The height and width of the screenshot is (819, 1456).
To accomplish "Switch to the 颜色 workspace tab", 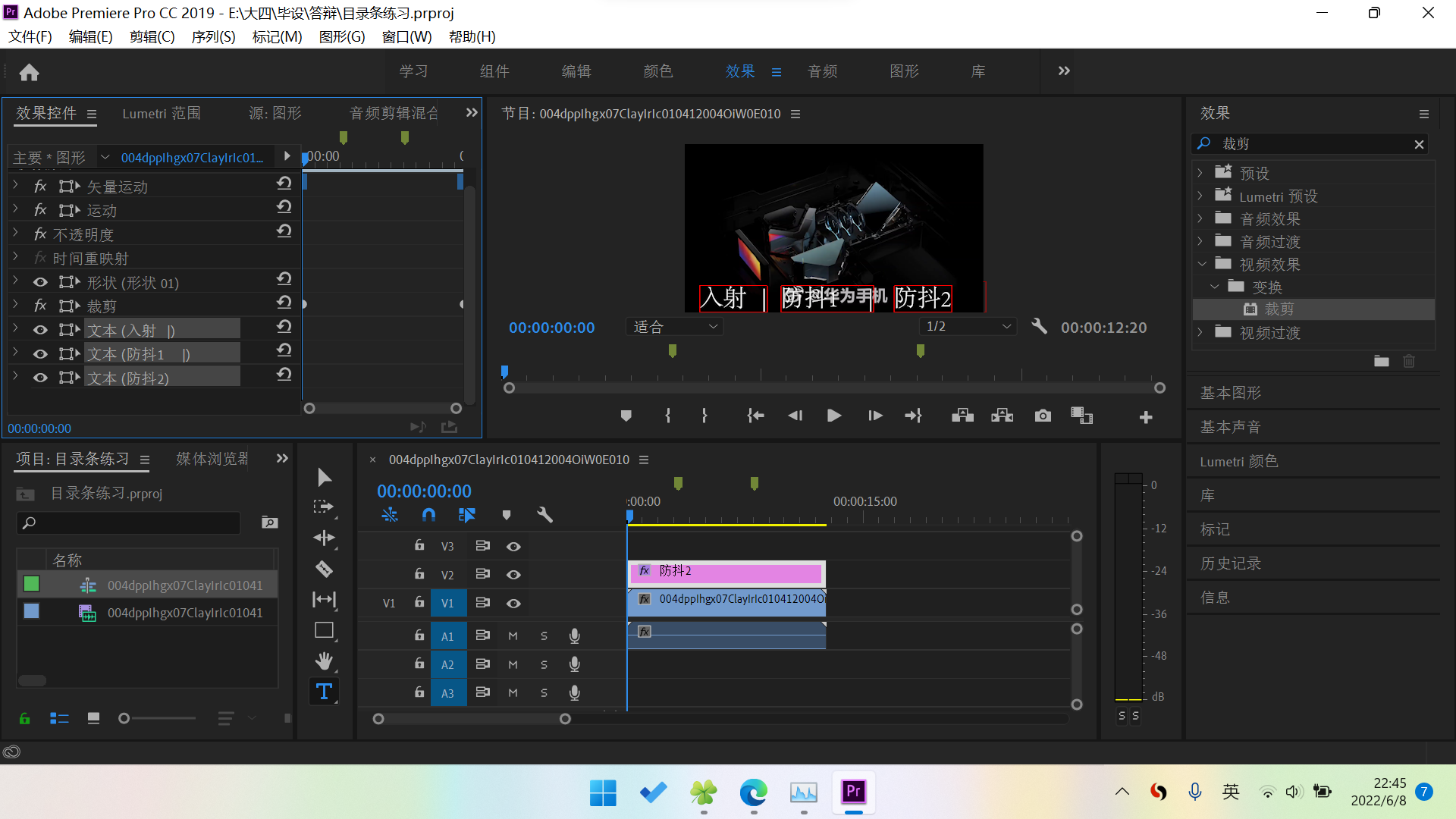I will coord(657,71).
